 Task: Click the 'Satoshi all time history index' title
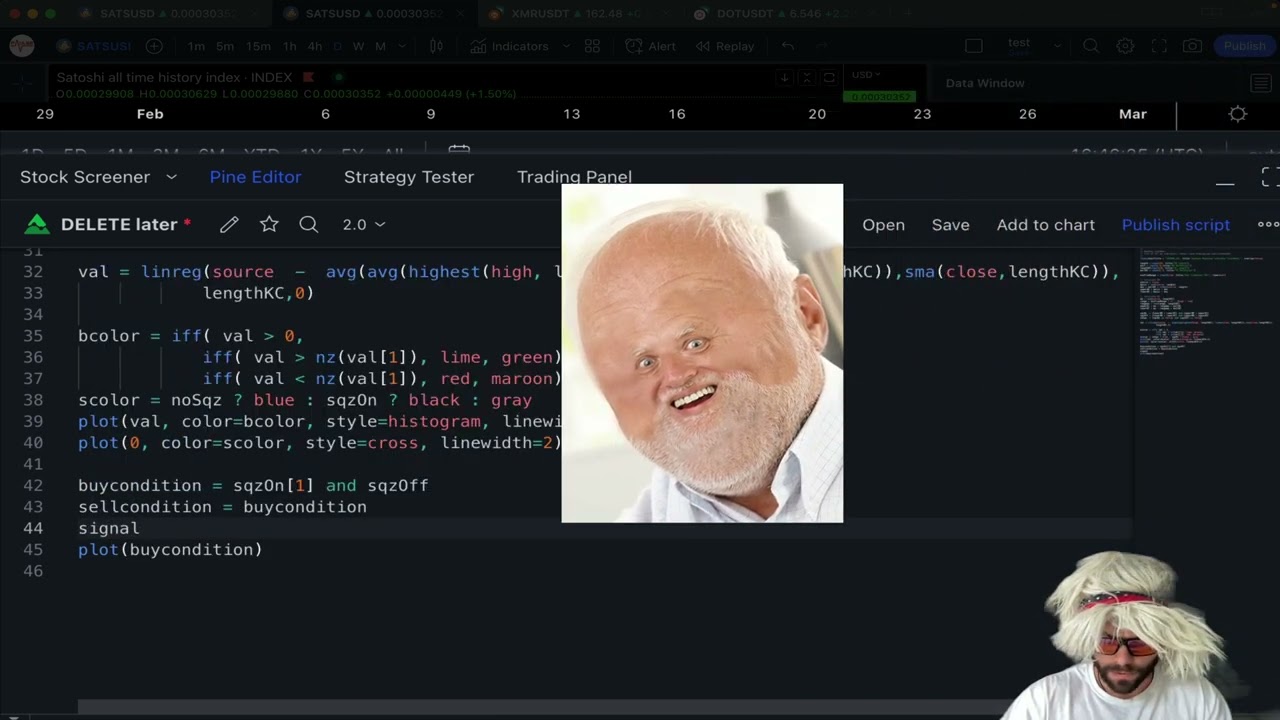click(174, 77)
